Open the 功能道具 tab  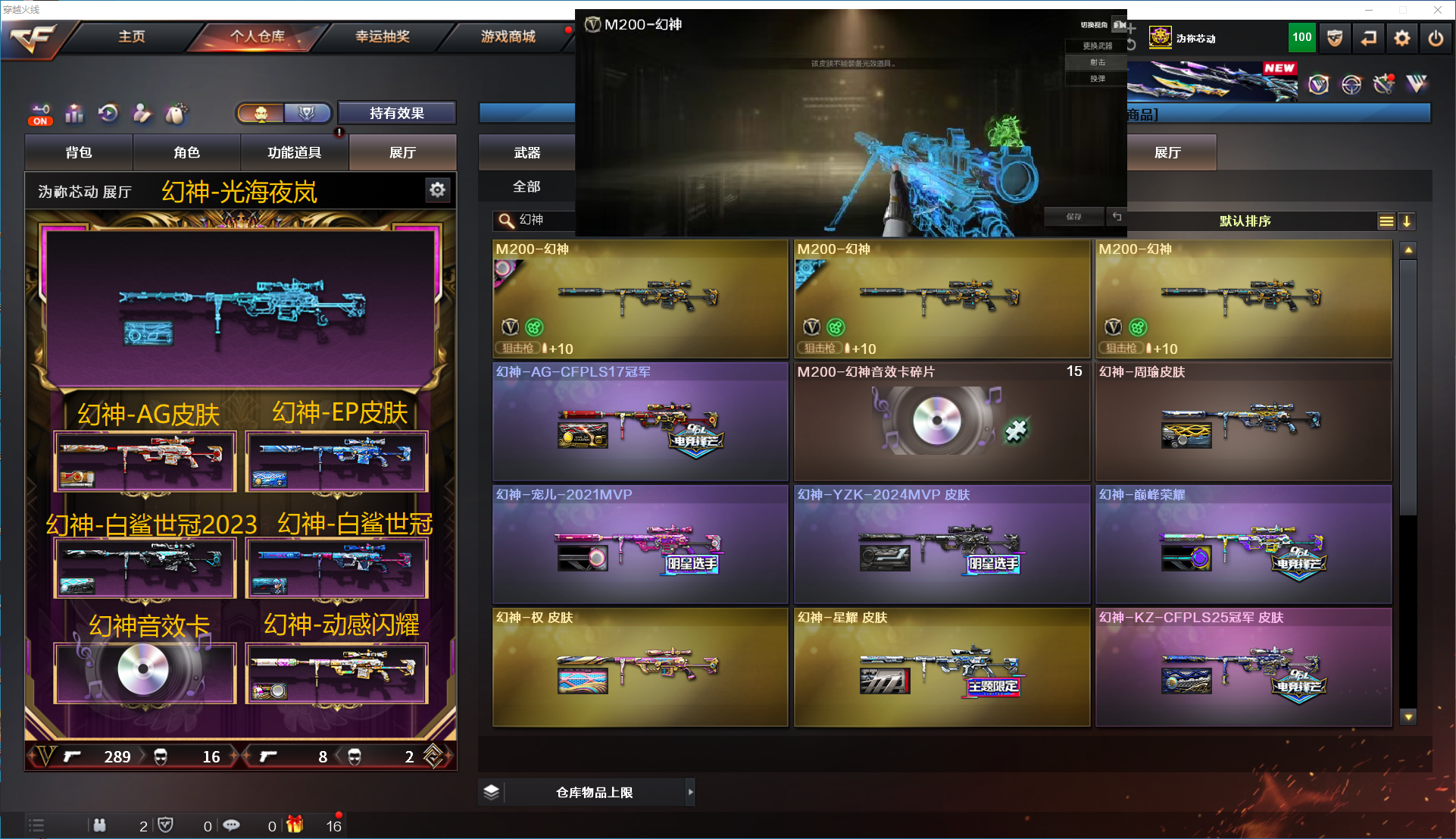[295, 152]
